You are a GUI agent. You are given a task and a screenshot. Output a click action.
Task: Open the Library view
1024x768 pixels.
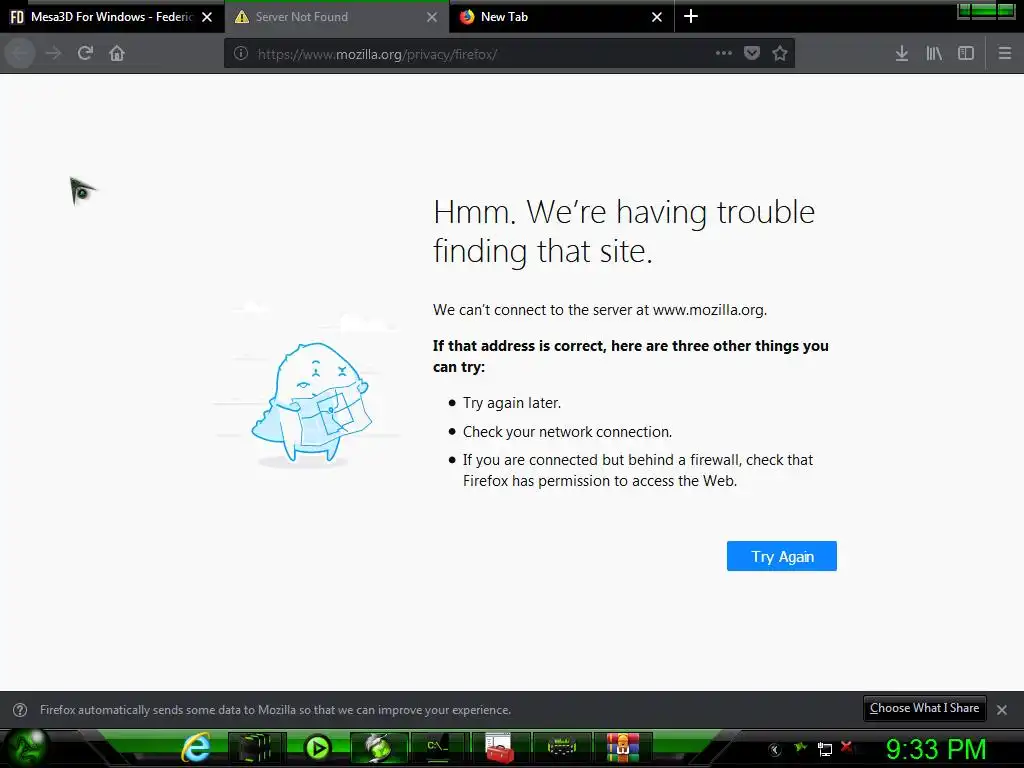pos(934,53)
